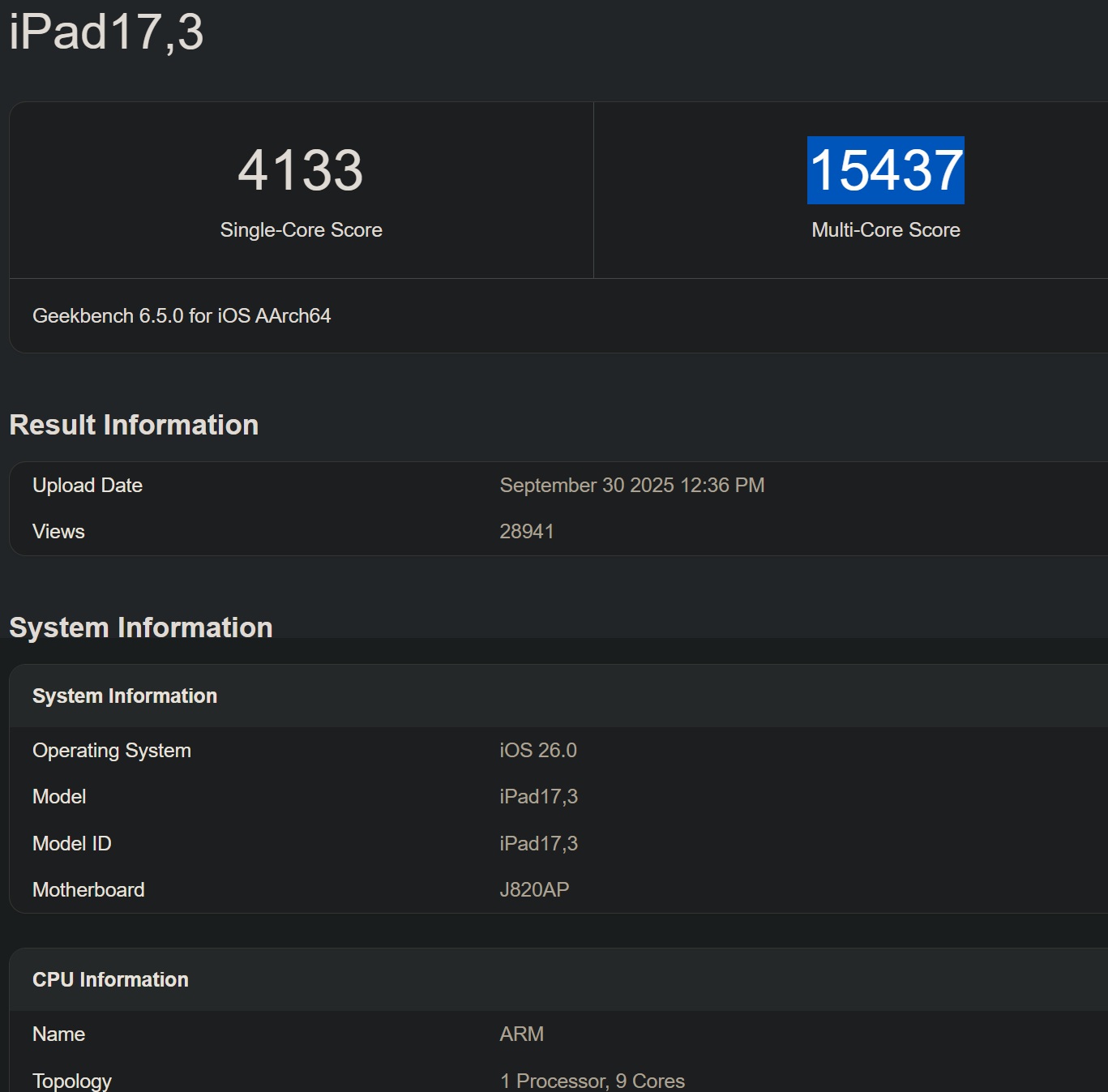Click the Result Information heading
Viewport: 1108px width, 1092px height.
133,424
